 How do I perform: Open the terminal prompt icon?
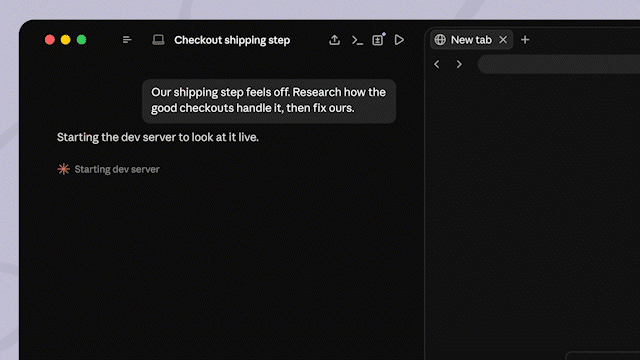357,40
